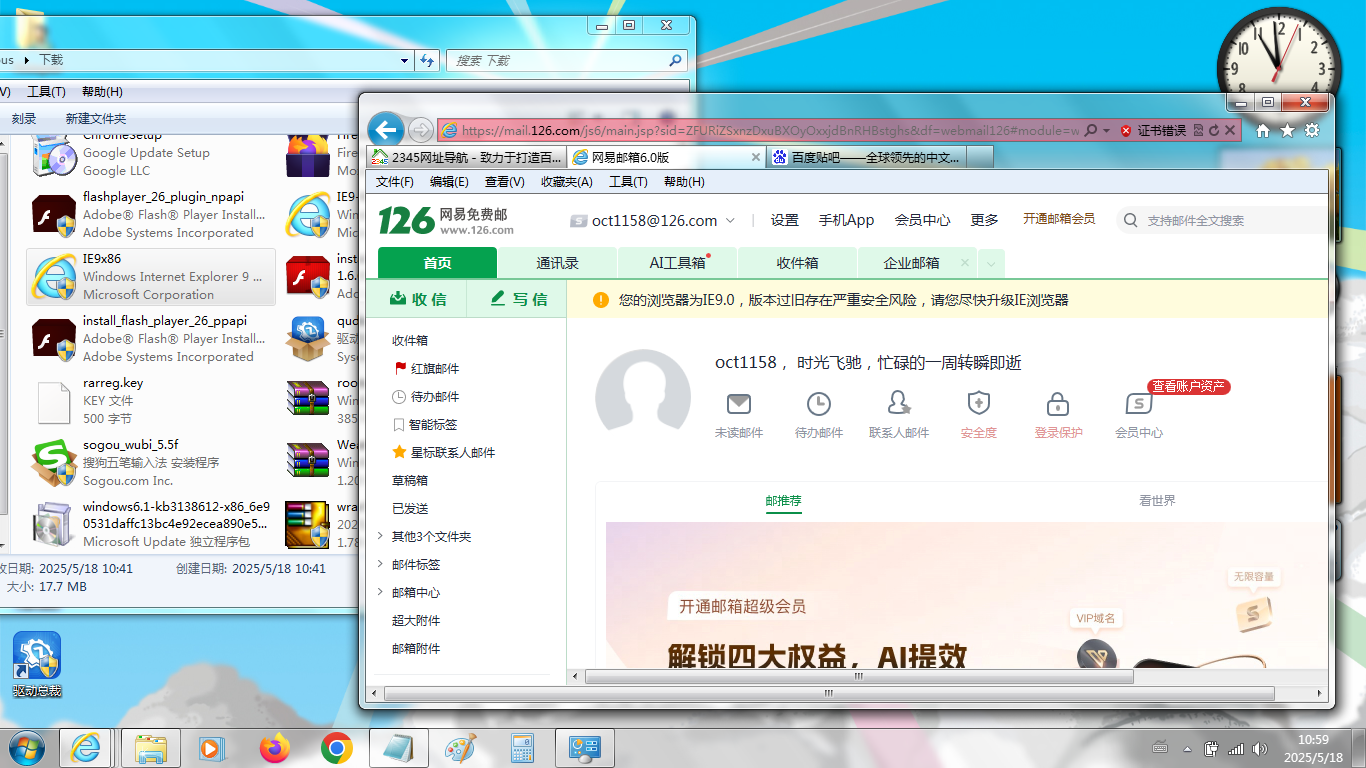Select sogou_wubi_5.5f installer file
Viewport: 1366px width, 768px height.
click(x=151, y=463)
